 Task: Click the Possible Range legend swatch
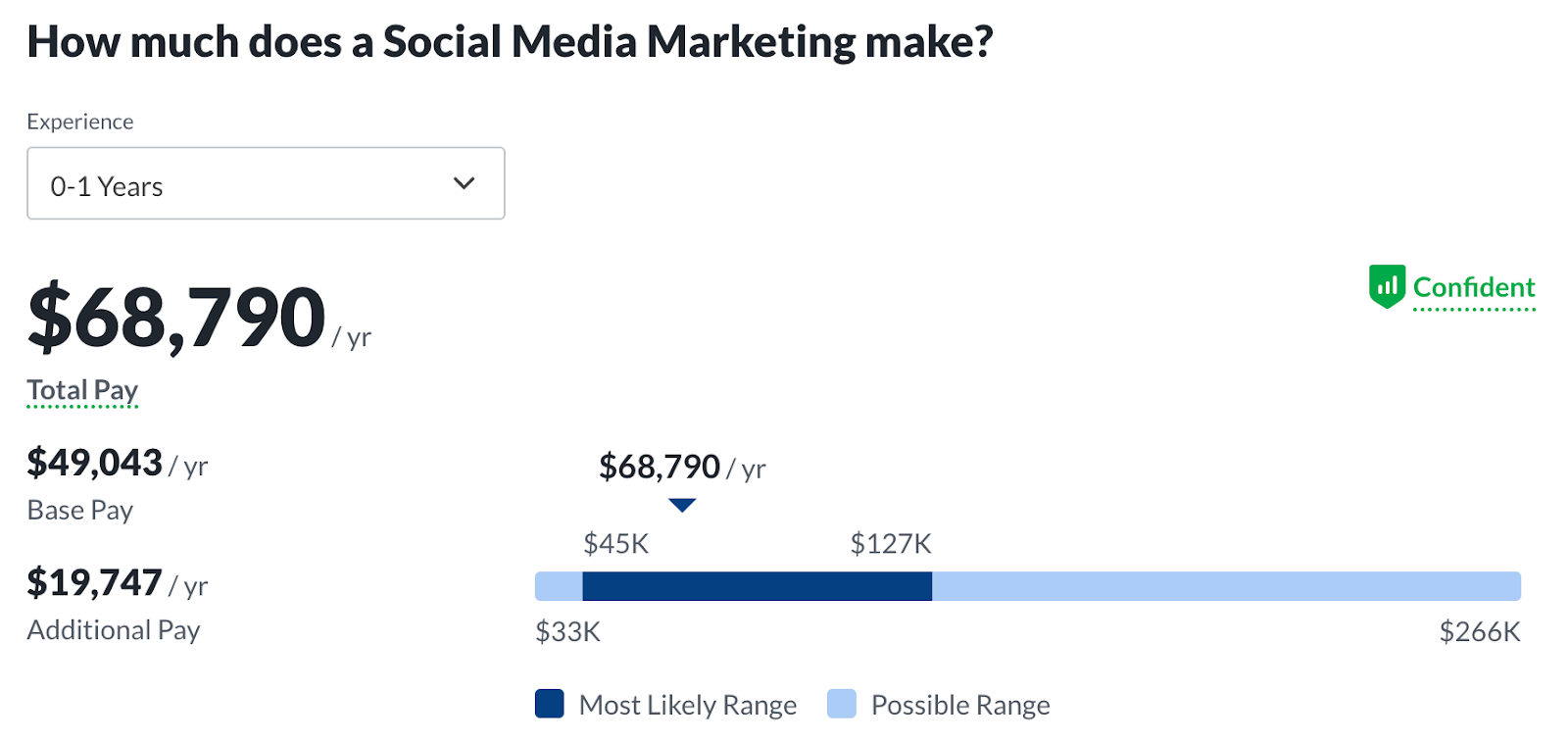click(x=842, y=704)
